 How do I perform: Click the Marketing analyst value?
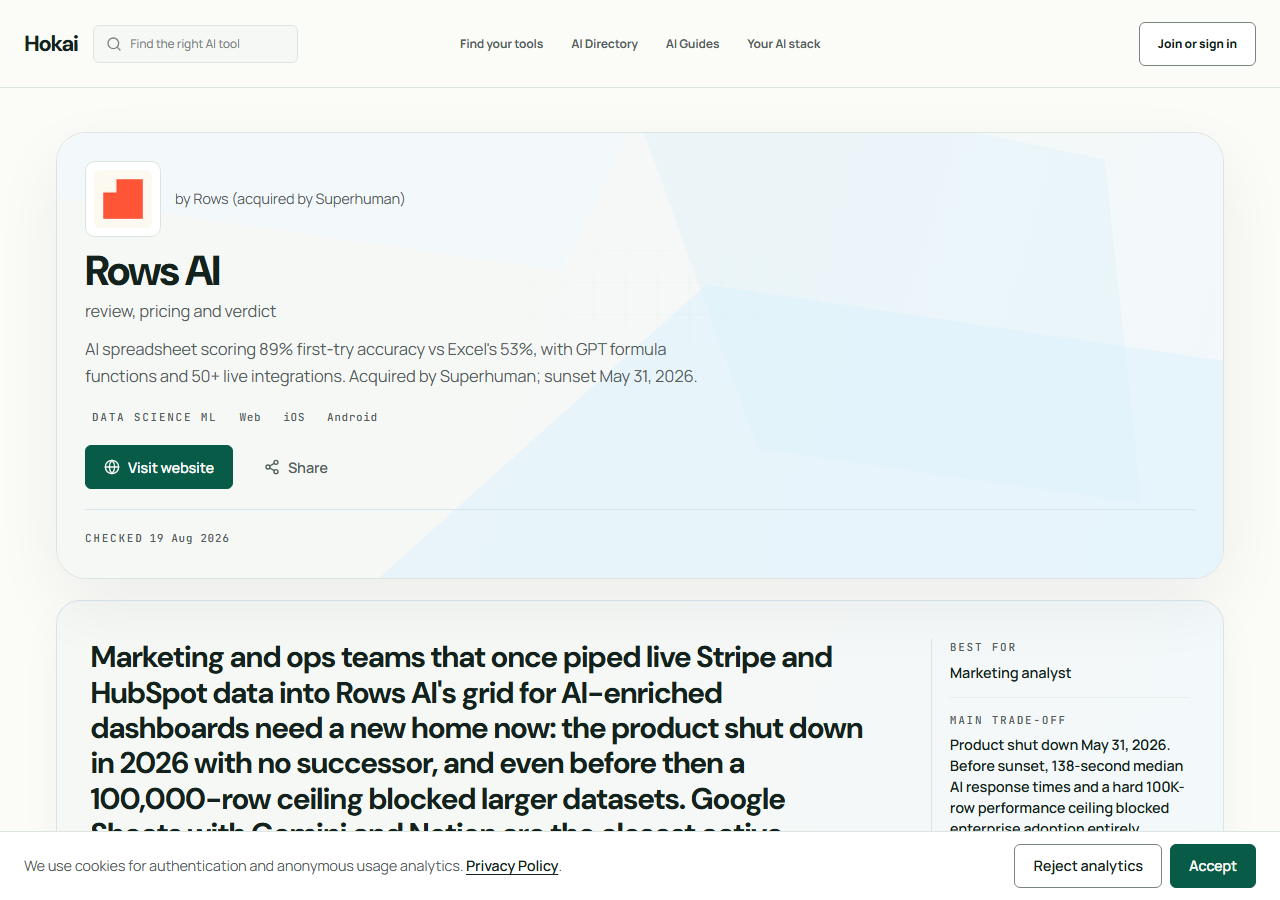pos(1010,673)
